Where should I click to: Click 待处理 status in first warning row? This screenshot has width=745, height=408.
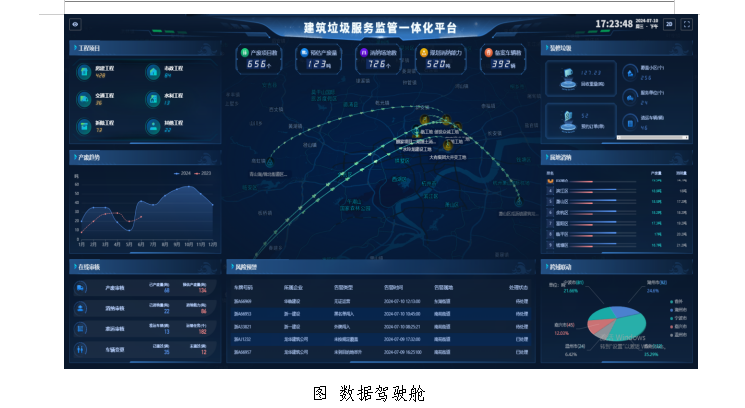520,299
